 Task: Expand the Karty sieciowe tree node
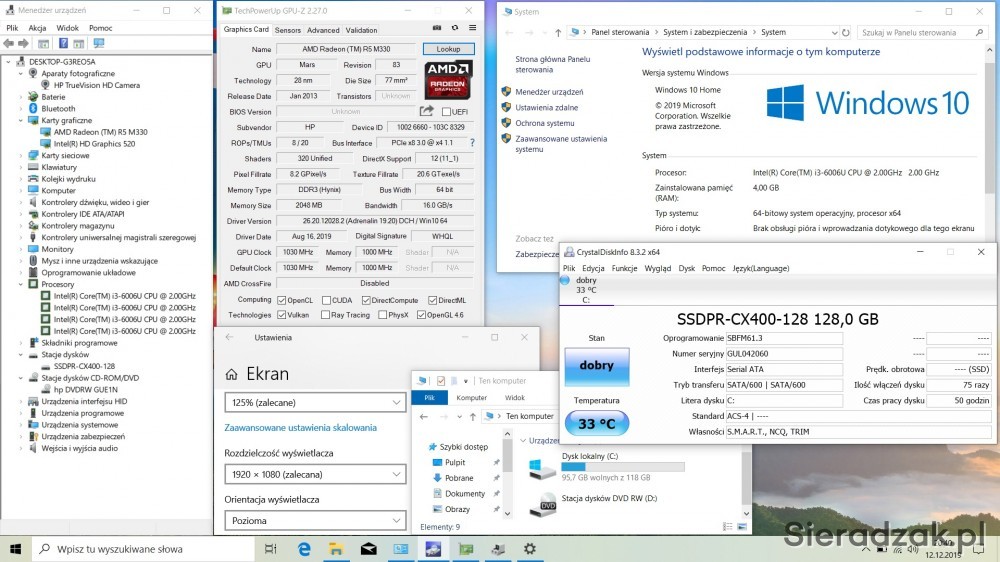click(x=20, y=156)
